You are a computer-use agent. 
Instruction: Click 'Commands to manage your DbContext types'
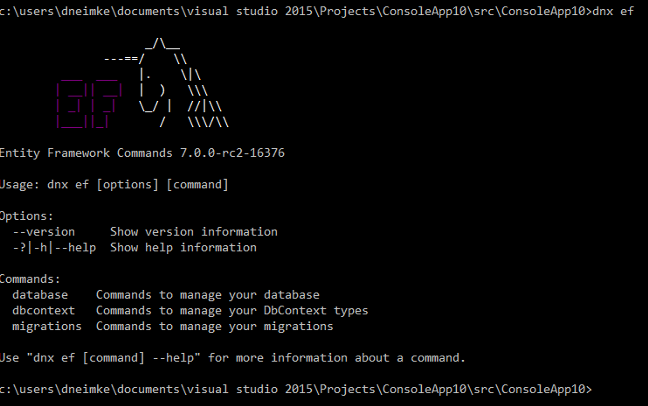point(232,310)
